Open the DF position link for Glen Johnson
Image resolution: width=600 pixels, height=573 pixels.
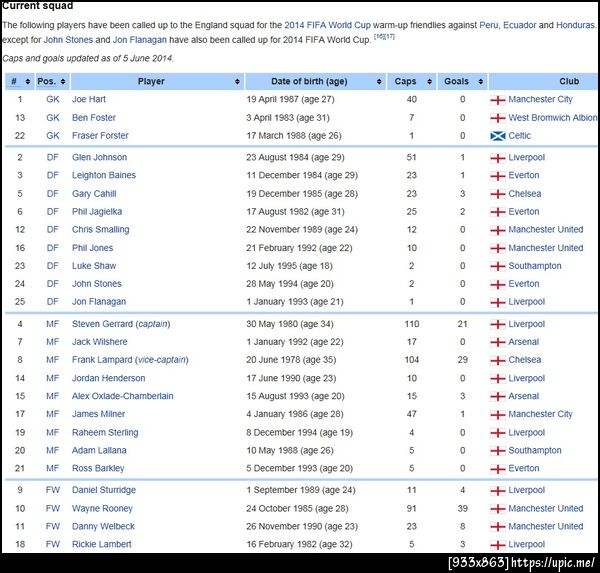coord(52,157)
